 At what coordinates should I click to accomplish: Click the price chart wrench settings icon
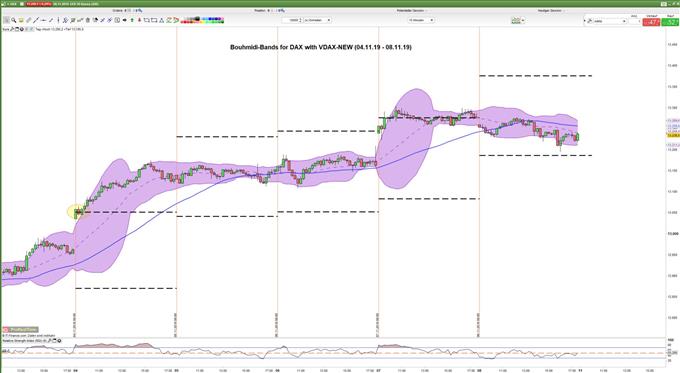[12, 29]
